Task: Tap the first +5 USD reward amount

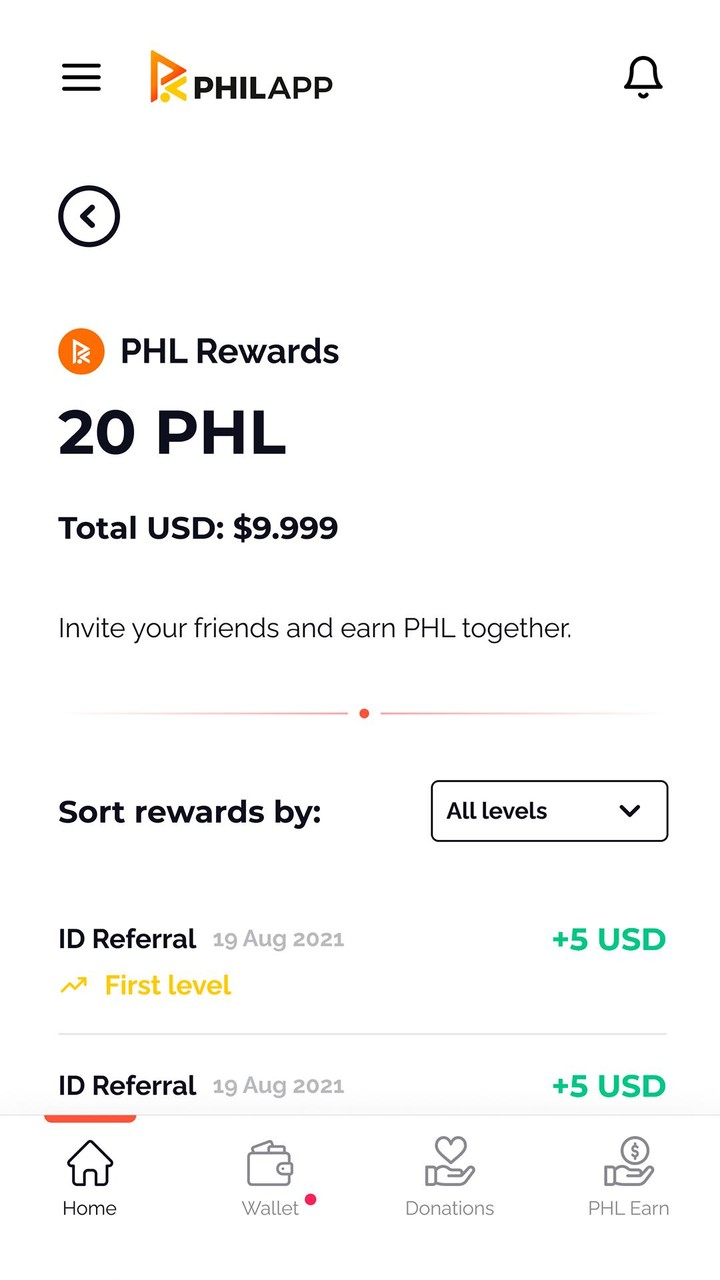Action: coord(608,940)
